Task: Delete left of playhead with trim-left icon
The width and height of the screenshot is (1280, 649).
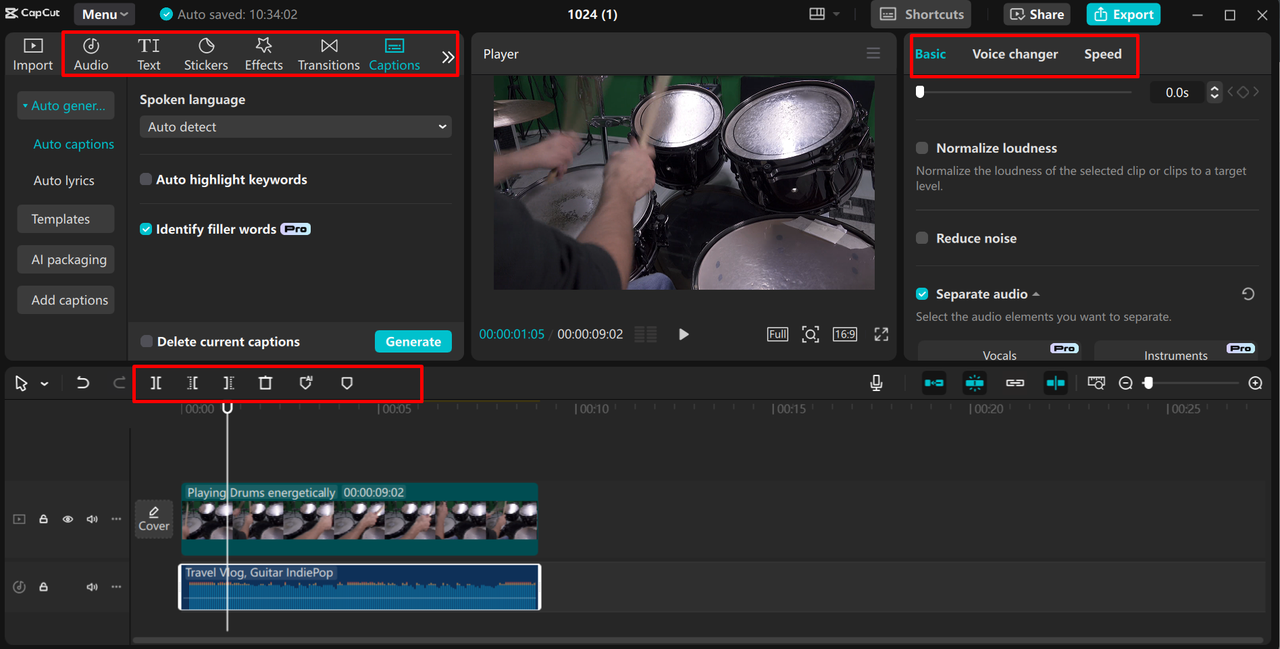Action: 193,383
